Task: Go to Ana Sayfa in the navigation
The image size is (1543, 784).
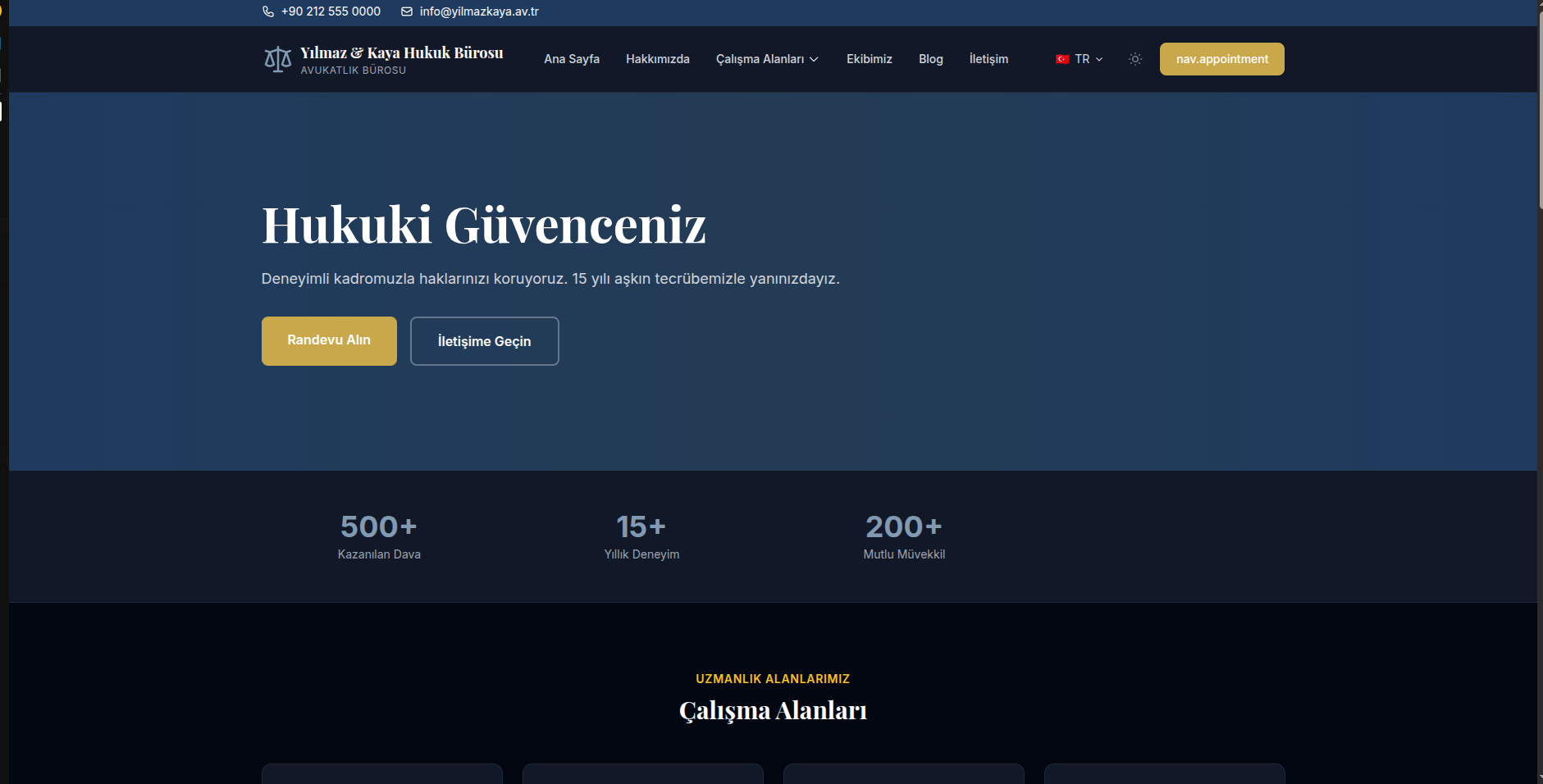Action: coord(571,59)
